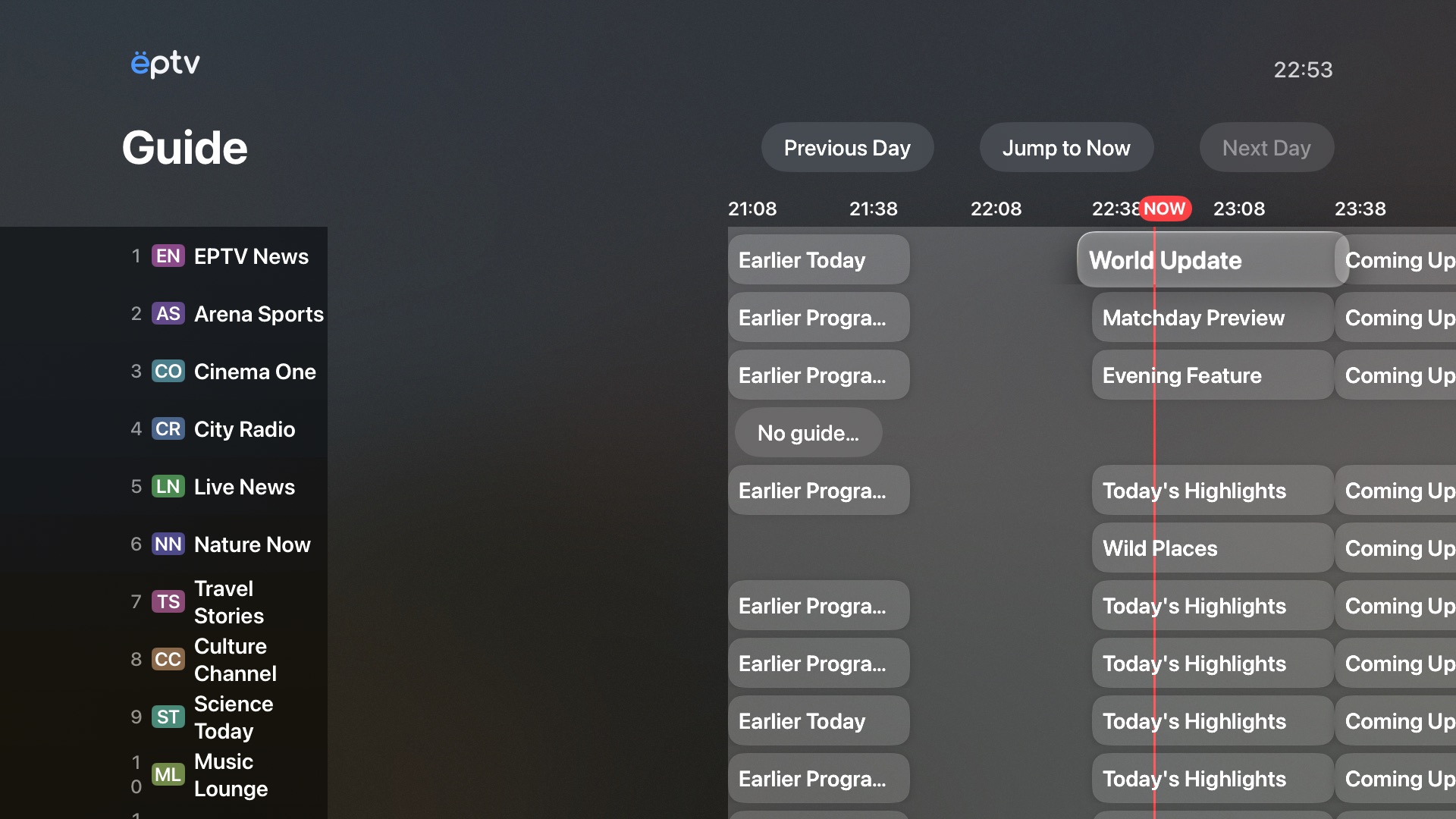Select the Arena Sports channel name

pos(259,314)
